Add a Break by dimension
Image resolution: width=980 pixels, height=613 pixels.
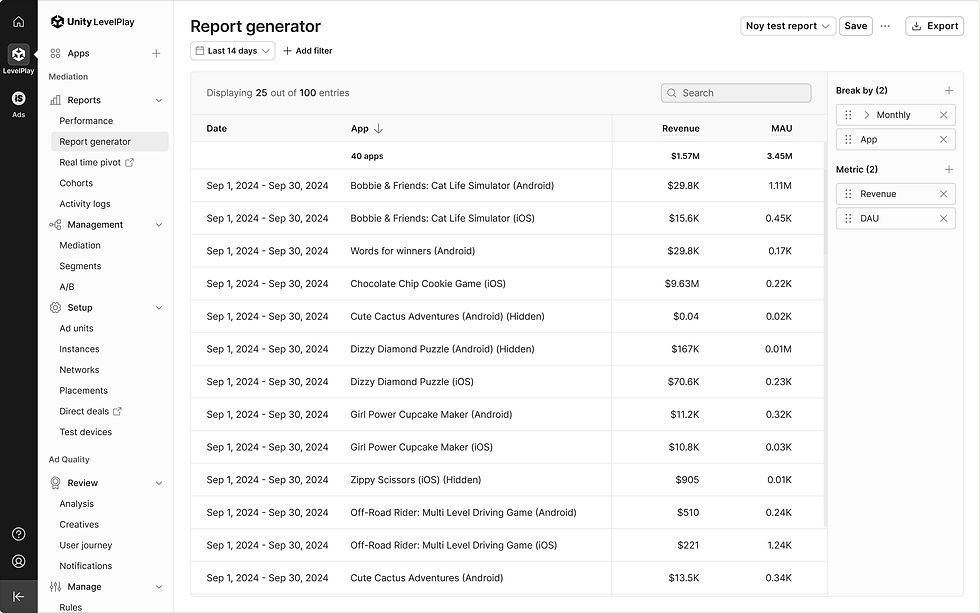(949, 91)
